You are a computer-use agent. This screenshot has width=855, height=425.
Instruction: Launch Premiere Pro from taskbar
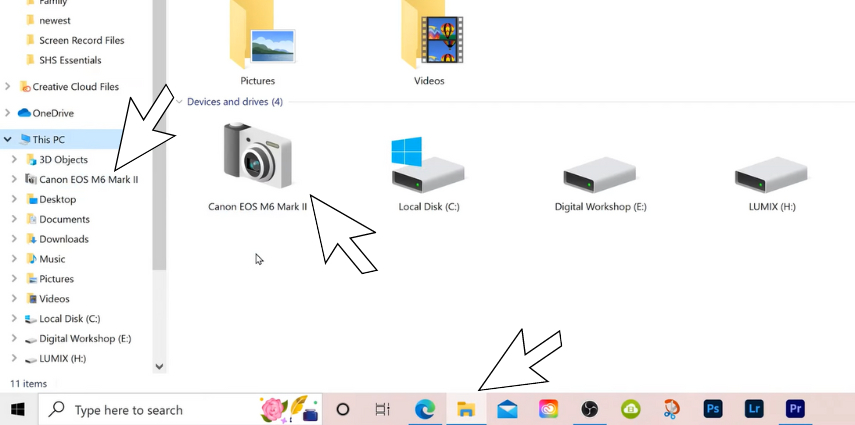(x=795, y=409)
